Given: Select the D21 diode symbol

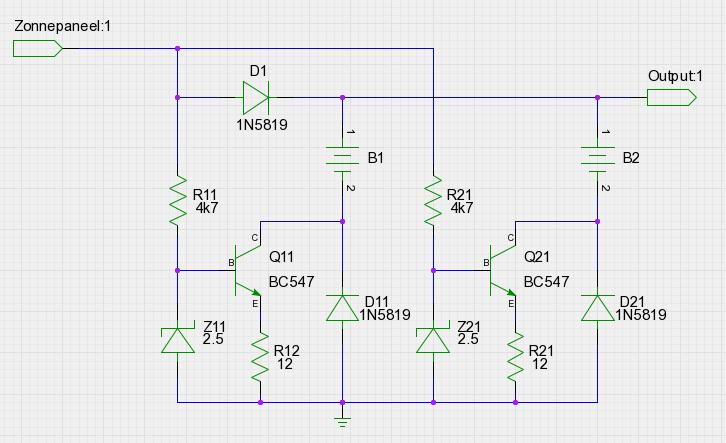Looking at the screenshot, I should click(x=598, y=307).
